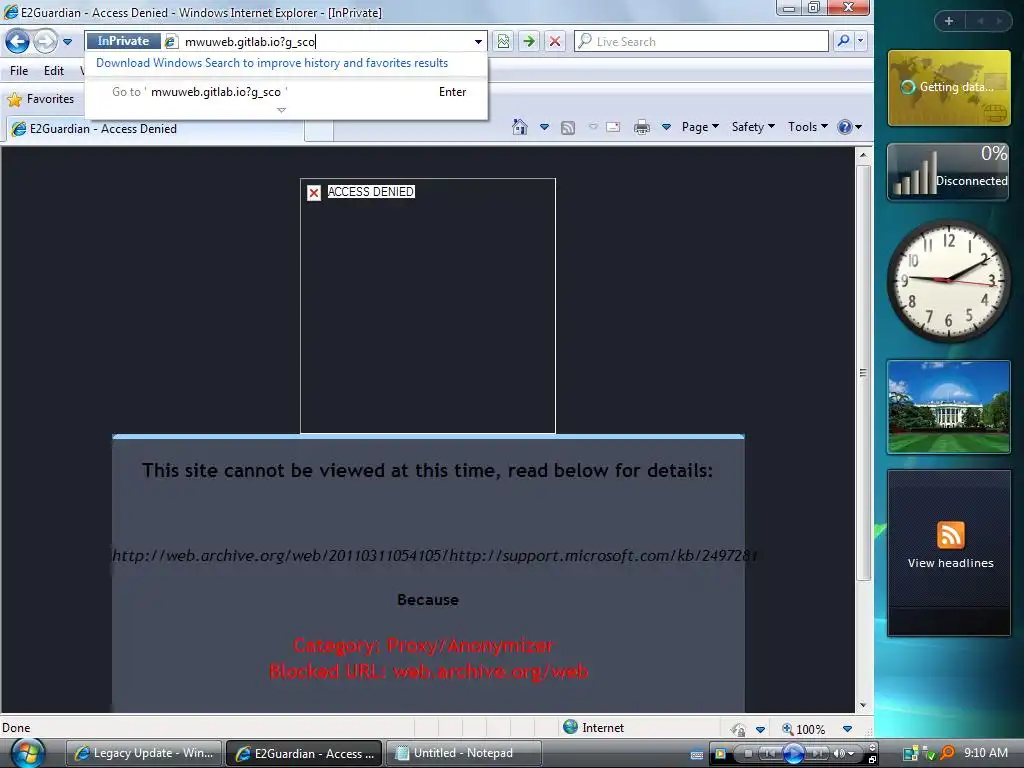Click the Compatibility View icon
Screen dimensions: 1024x768
(504, 42)
